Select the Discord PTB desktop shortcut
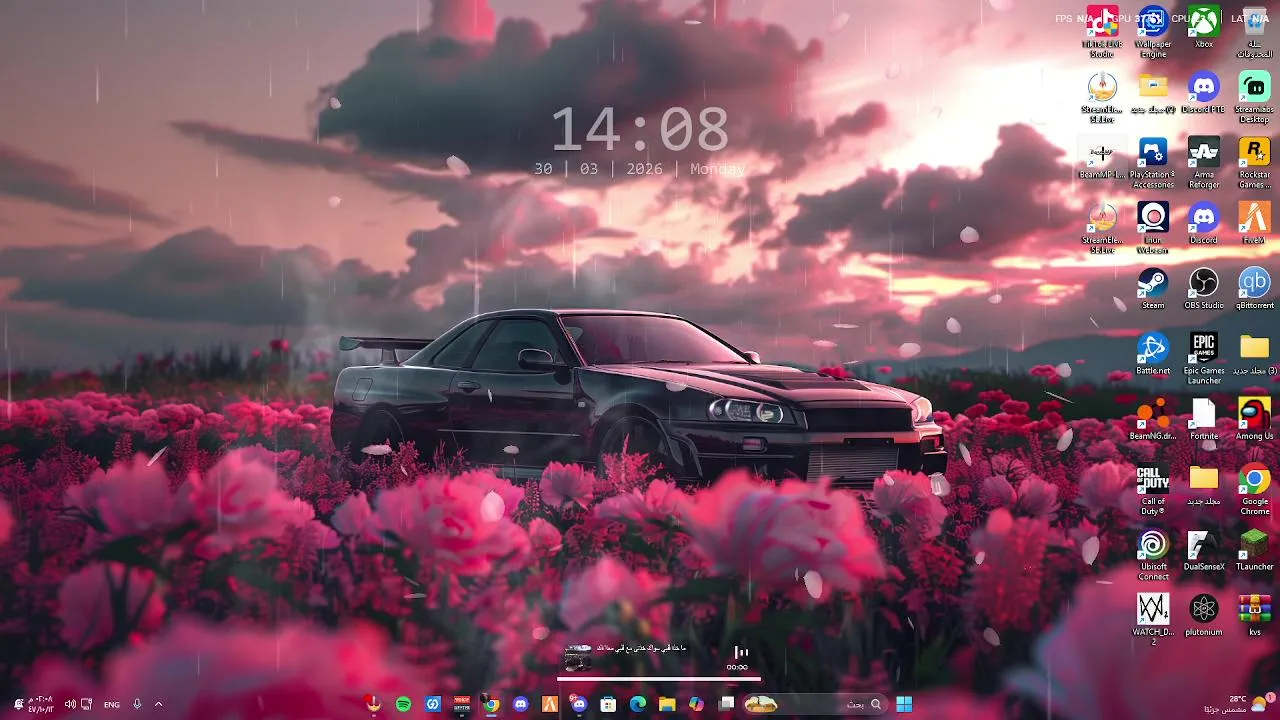The image size is (1280, 720). [x=1204, y=92]
